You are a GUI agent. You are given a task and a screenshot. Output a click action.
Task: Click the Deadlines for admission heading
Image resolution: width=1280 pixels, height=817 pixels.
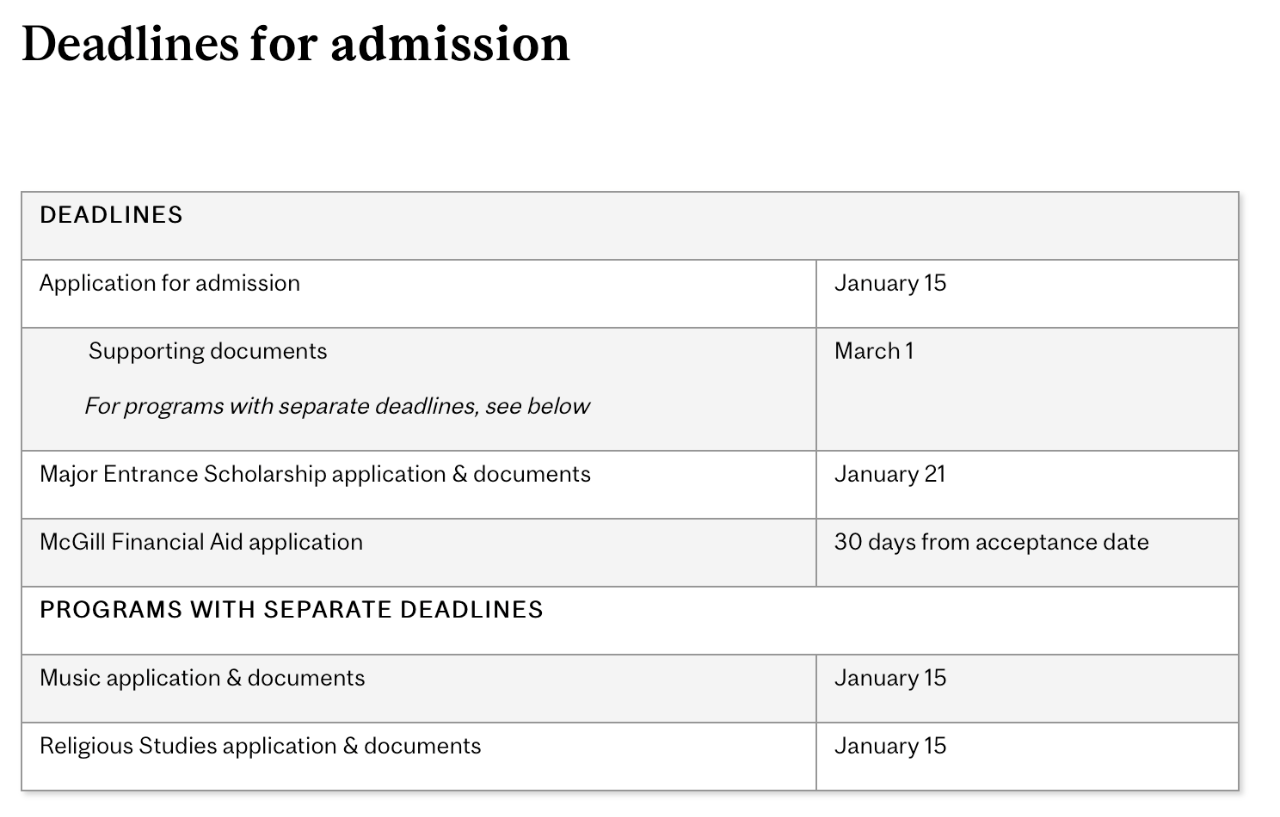click(x=296, y=44)
